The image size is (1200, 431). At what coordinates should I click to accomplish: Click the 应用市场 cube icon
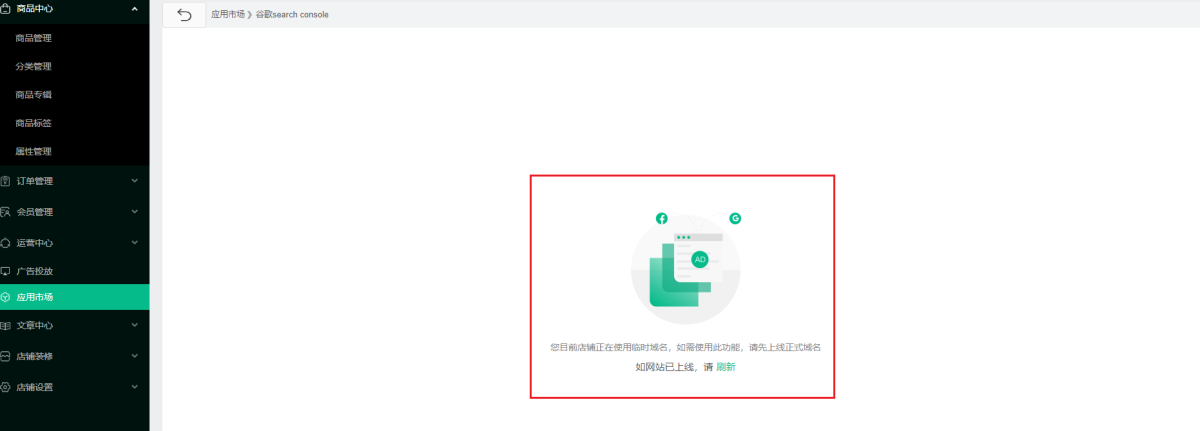tap(6, 297)
